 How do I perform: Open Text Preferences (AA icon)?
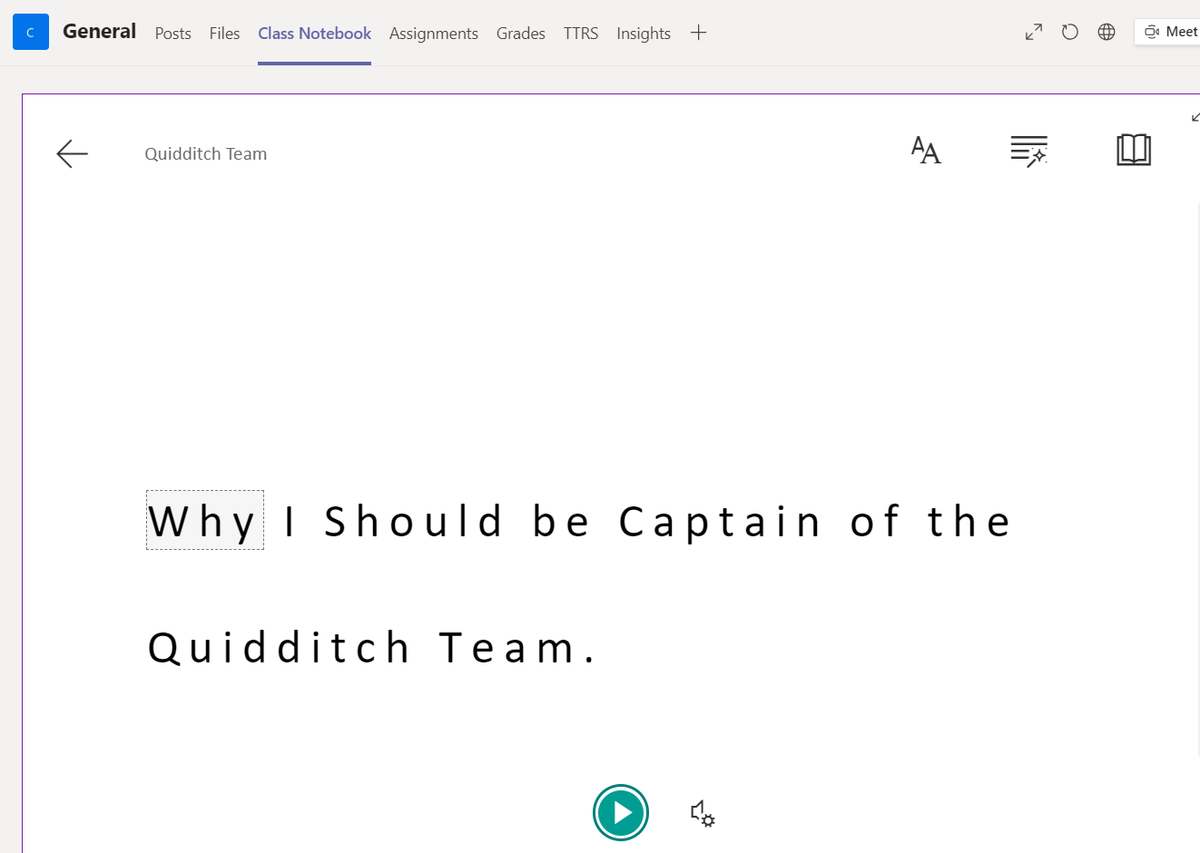[926, 150]
